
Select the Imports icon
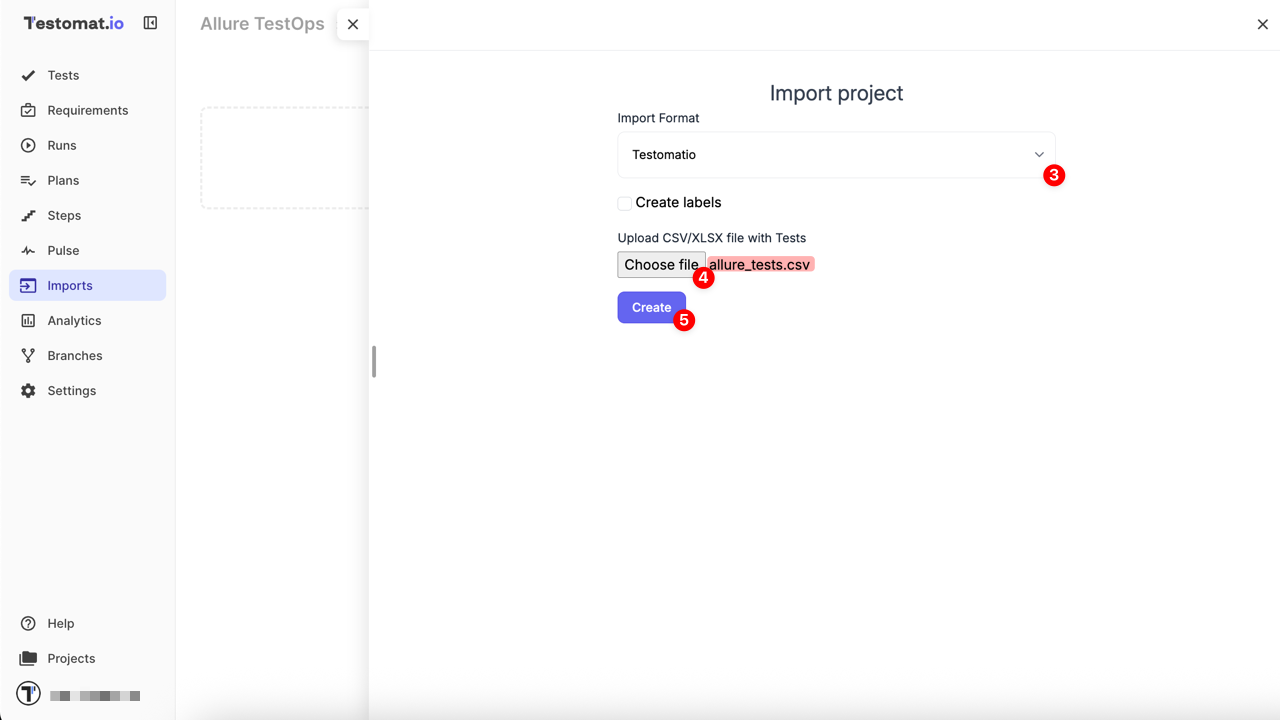click(x=29, y=285)
